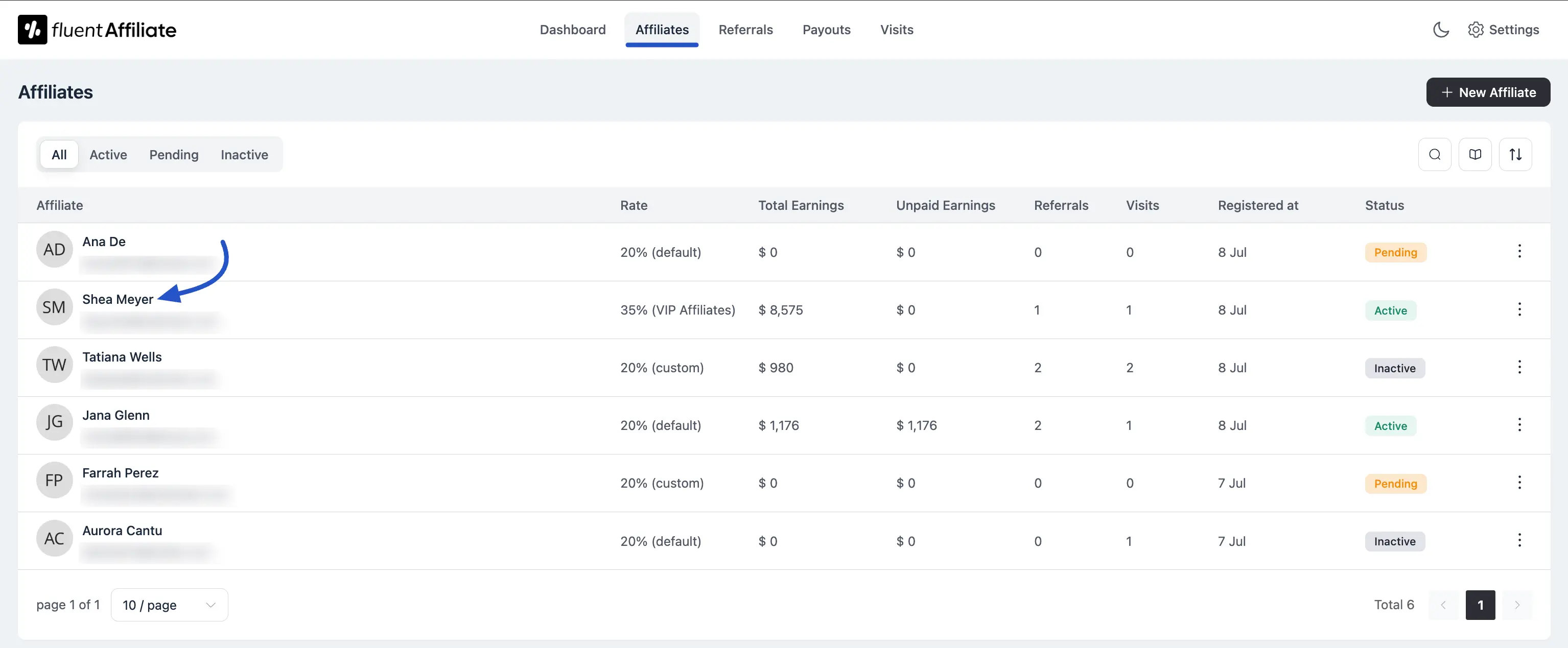
Task: Click the book icon beside search
Action: (x=1475, y=154)
